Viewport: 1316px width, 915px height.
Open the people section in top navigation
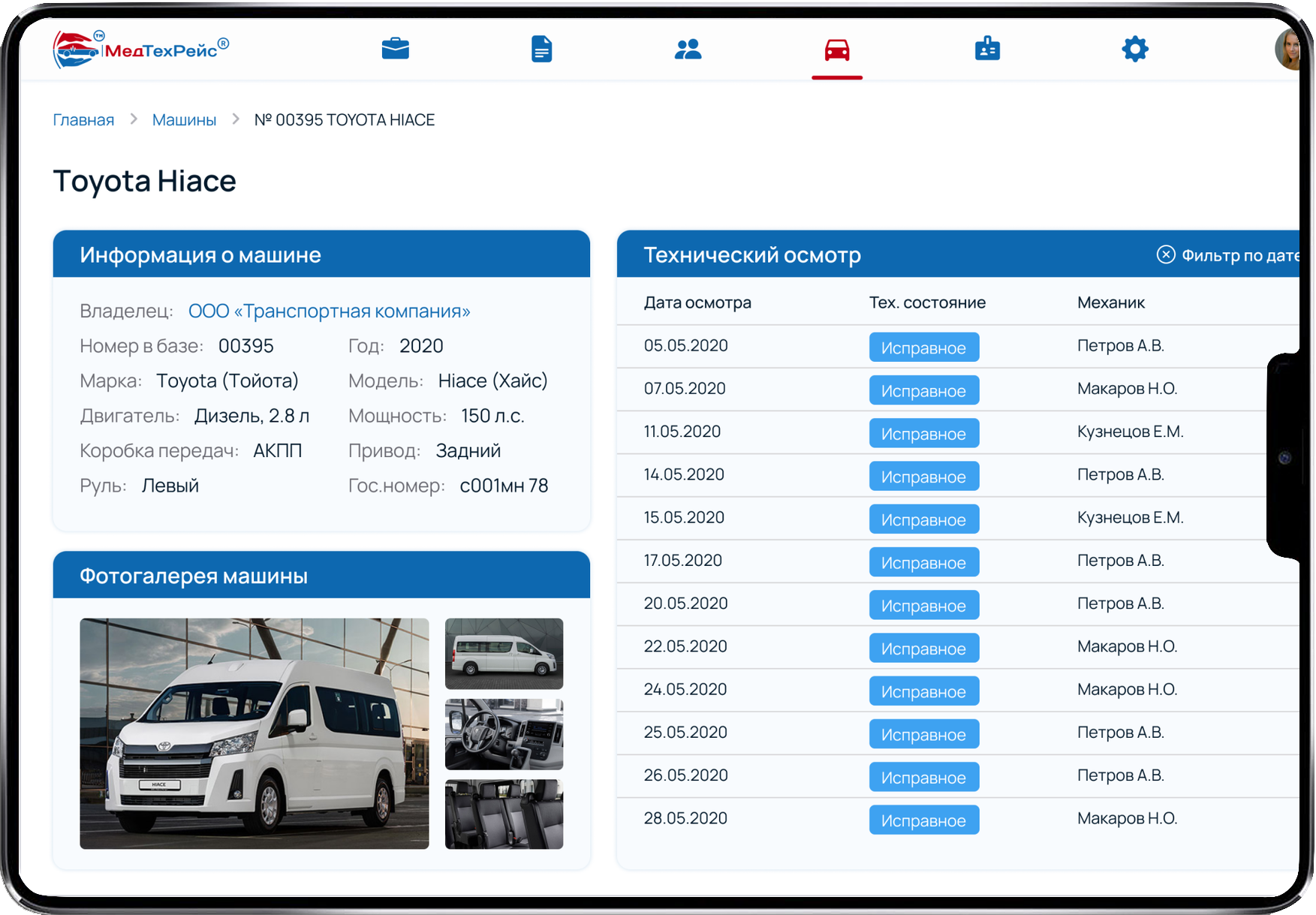[x=689, y=49]
